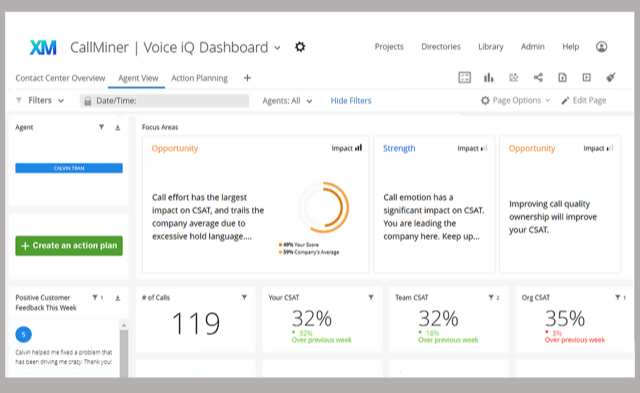
Task: Open dashboard settings gear icon
Action: coord(300,47)
